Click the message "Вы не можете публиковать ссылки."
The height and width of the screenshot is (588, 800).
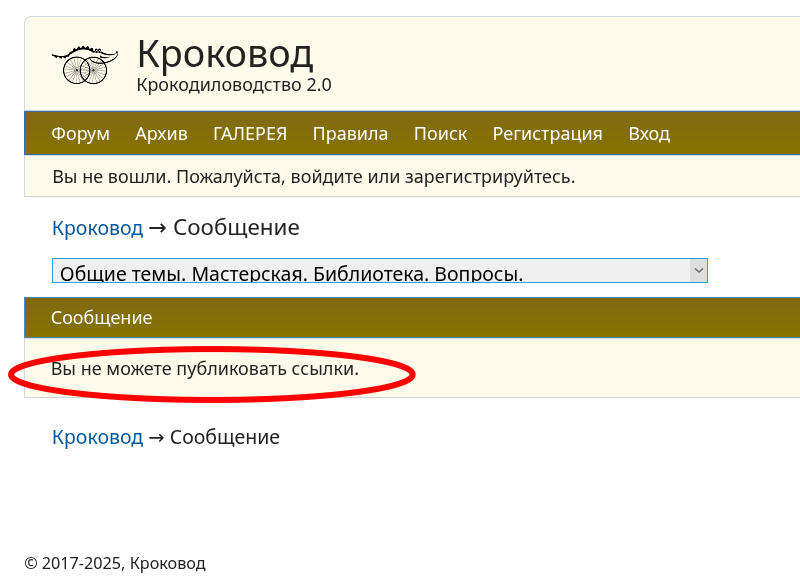tap(205, 369)
